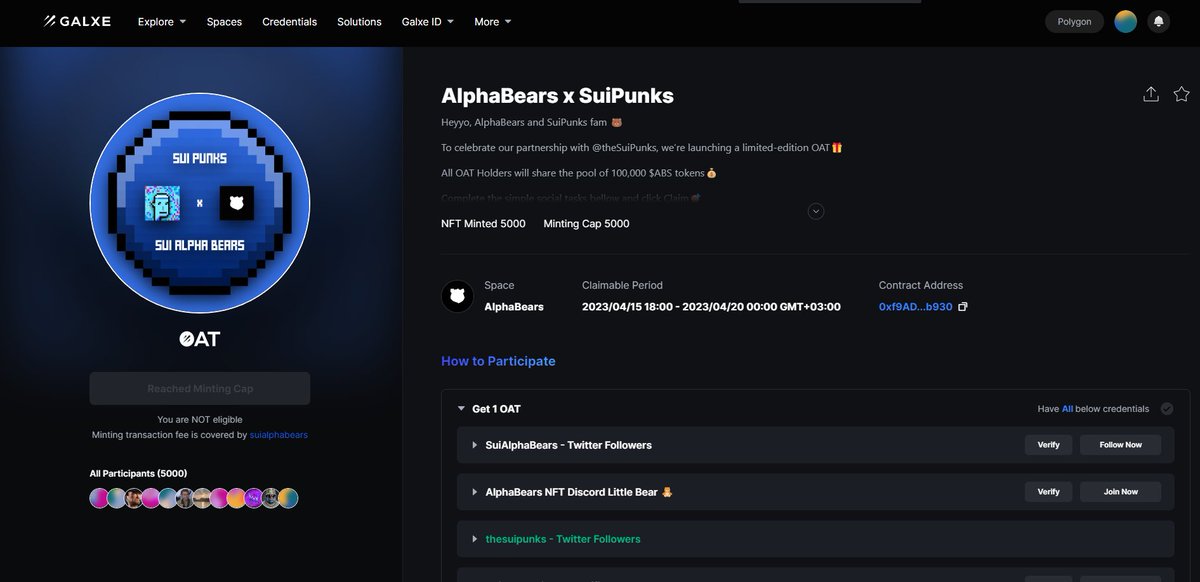Open the suialphabears sponsor link

[279, 435]
